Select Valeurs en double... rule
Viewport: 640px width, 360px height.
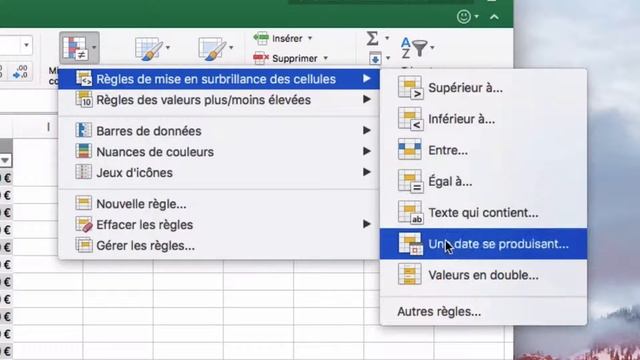pyautogui.click(x=483, y=275)
